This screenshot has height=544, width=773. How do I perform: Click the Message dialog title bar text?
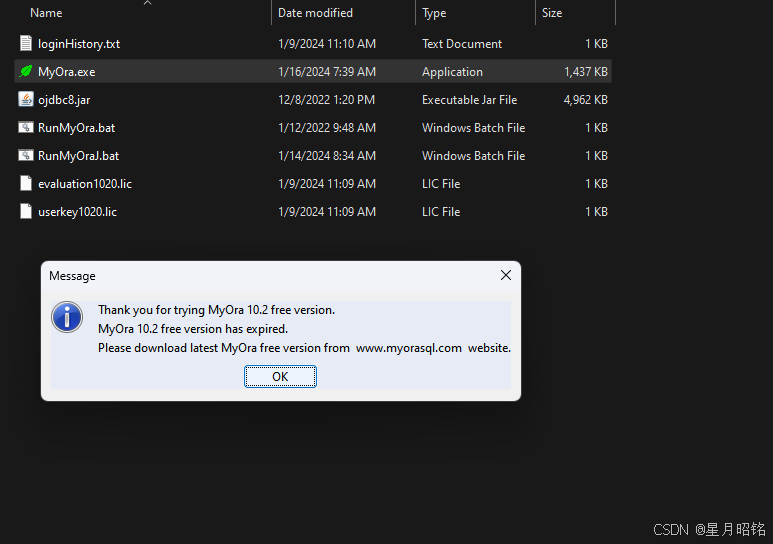point(72,276)
